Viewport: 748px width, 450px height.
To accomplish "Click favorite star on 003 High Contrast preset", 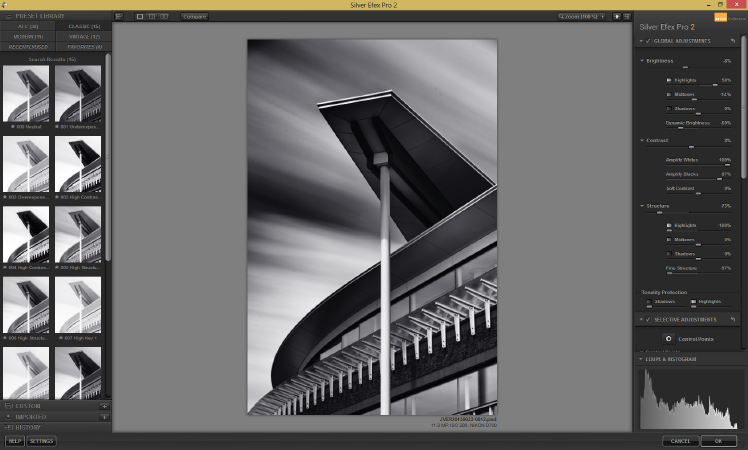I will coord(57,197).
